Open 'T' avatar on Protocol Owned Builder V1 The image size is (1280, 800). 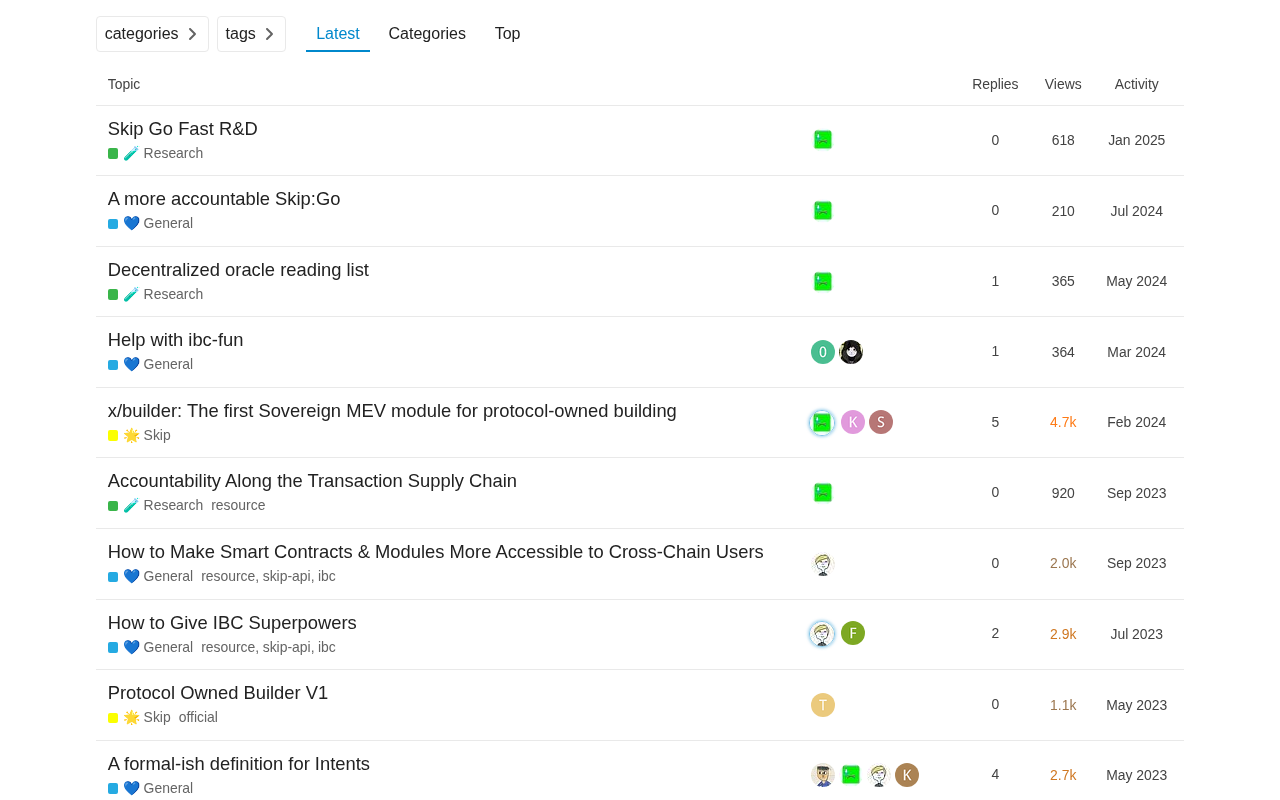click(823, 705)
